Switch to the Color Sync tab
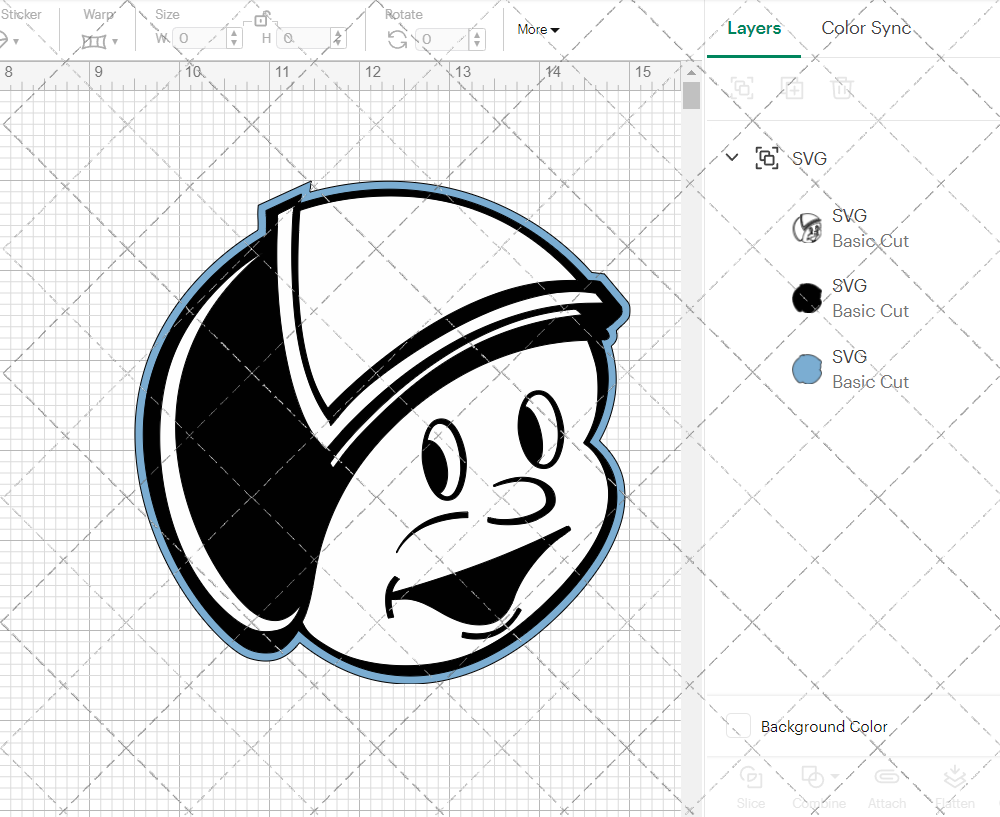Image resolution: width=1000 pixels, height=817 pixels. 866,28
